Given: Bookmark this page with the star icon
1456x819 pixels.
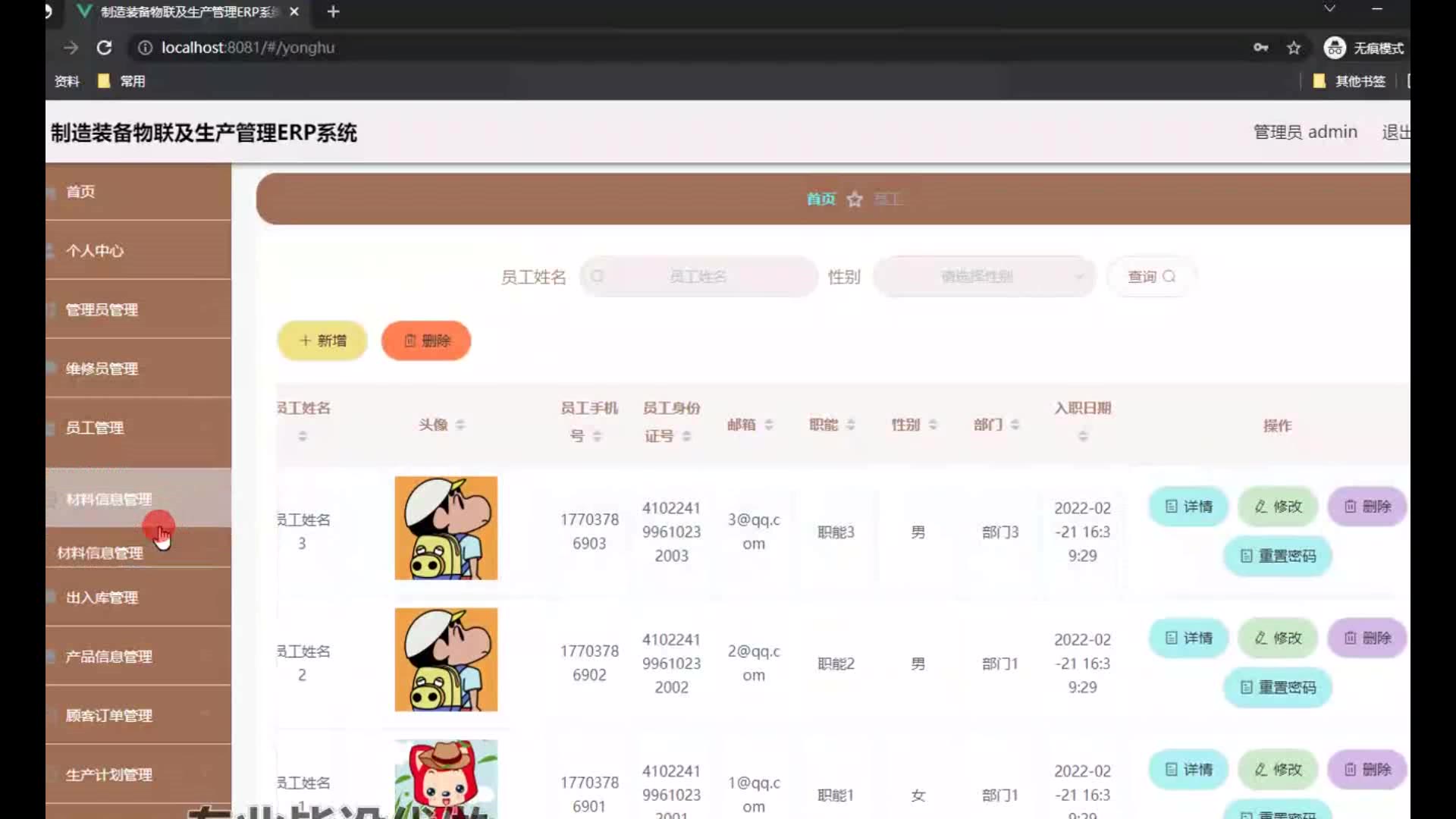Looking at the screenshot, I should (x=1294, y=48).
